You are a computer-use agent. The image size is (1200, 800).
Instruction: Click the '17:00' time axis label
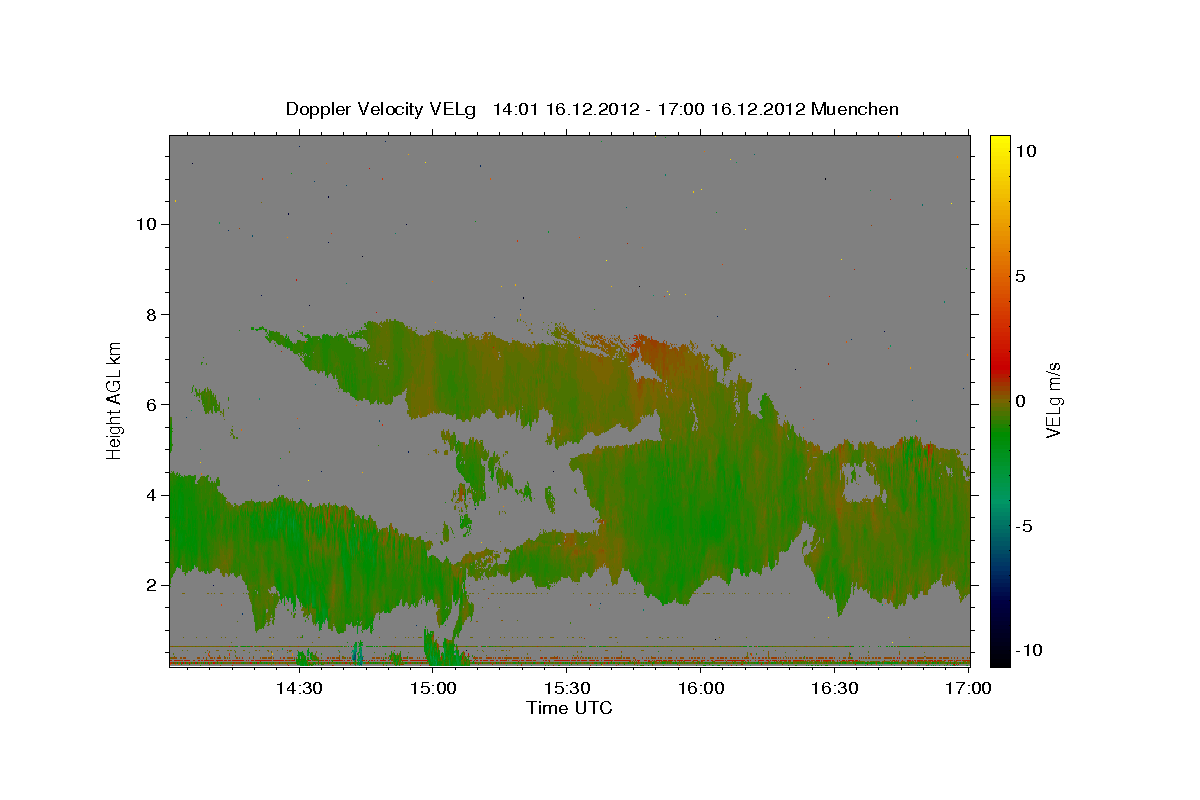(x=969, y=688)
